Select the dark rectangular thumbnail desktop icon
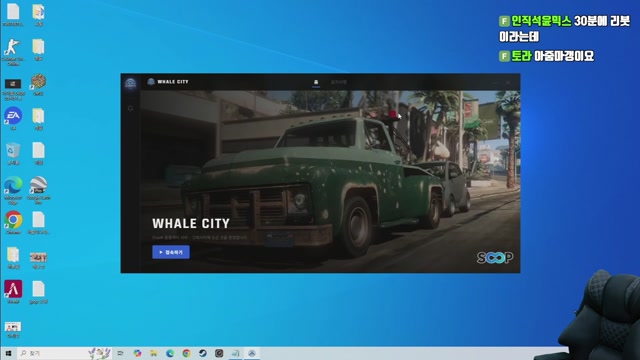640x360 pixels. pyautogui.click(x=13, y=89)
